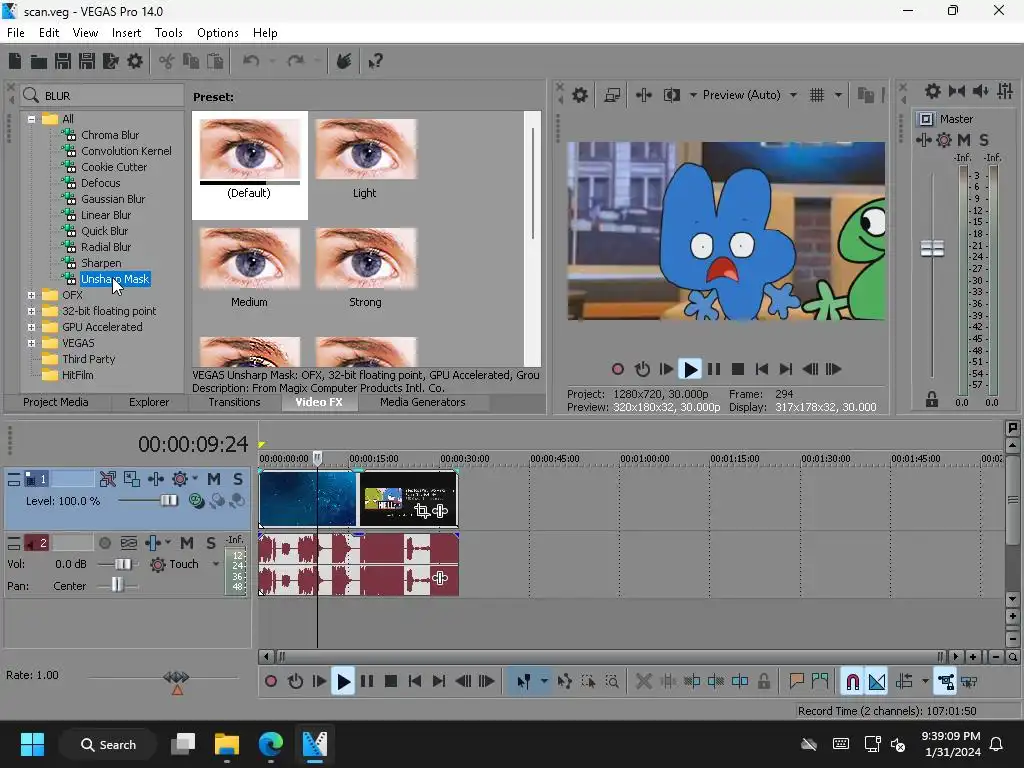Click the BLUR search field
Screen dimensions: 1024x768
pos(103,96)
